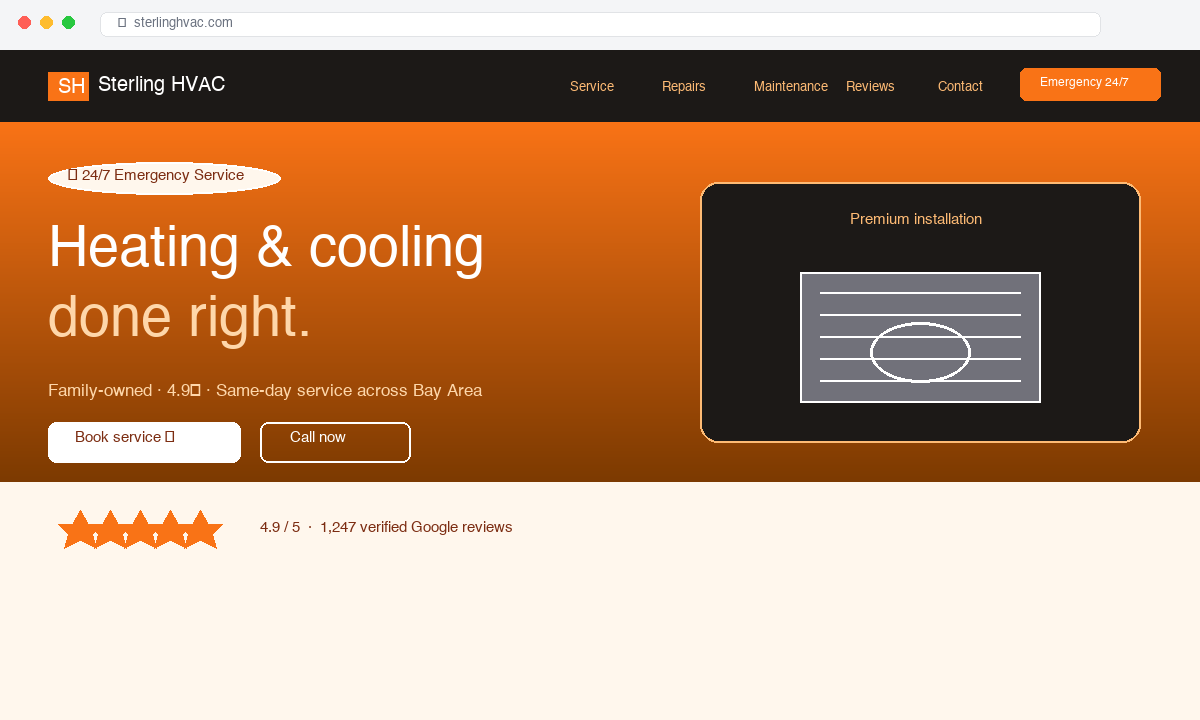Image resolution: width=1200 pixels, height=720 pixels.
Task: Open the Sterling HVAC brand name link
Action: tap(161, 85)
